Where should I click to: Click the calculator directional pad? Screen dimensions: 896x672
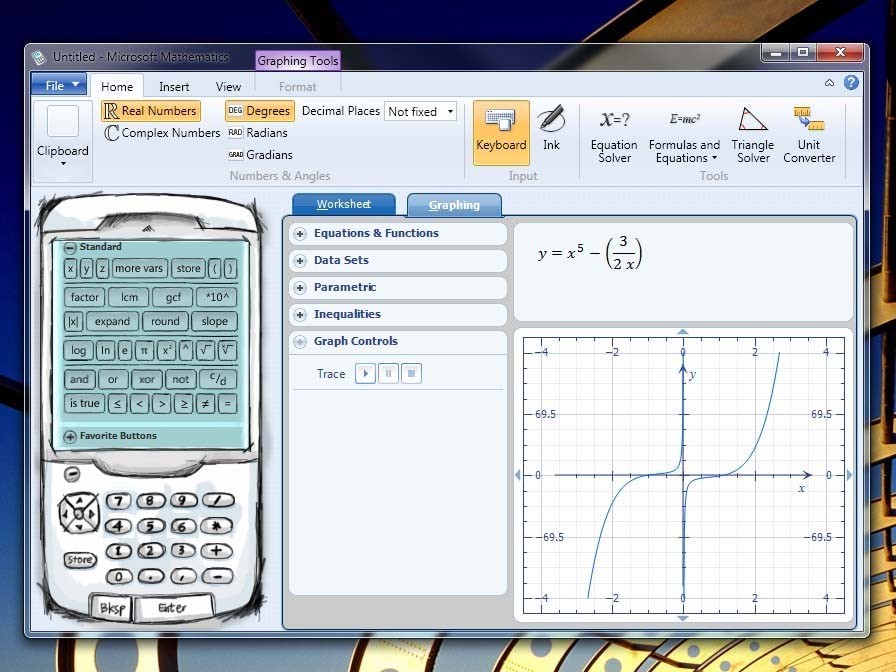coord(78,513)
